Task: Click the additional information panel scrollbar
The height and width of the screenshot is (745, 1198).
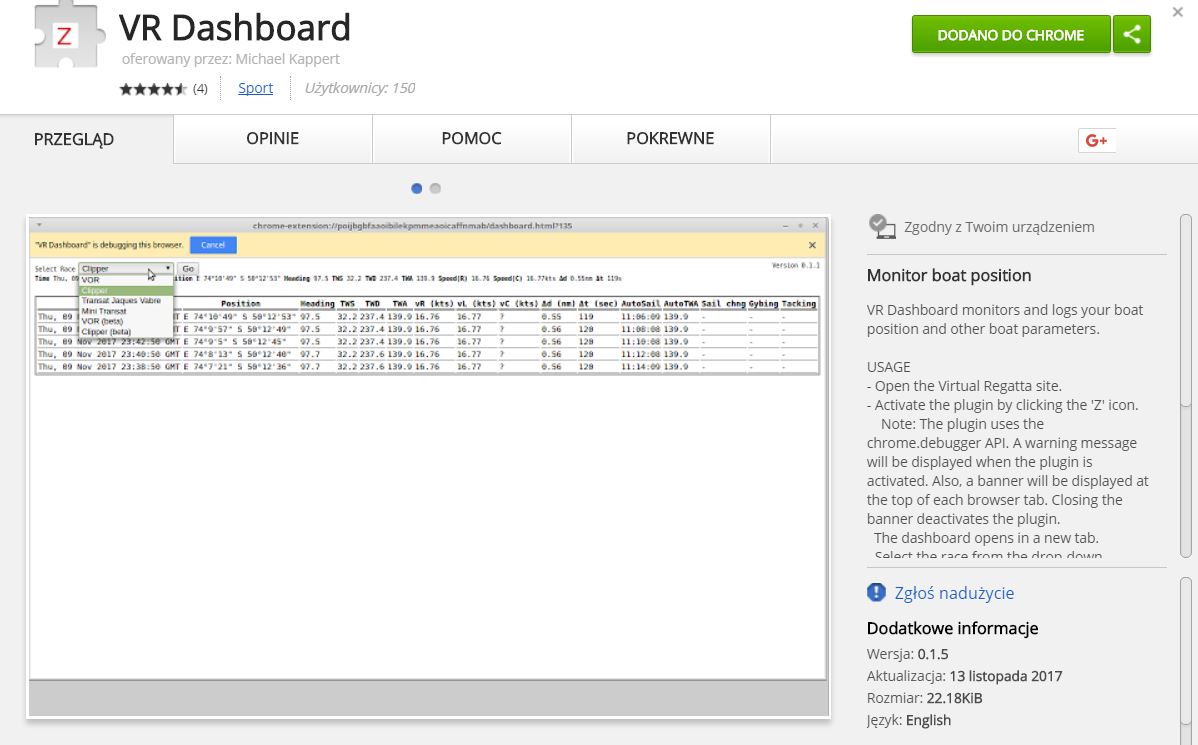Action: click(x=1186, y=661)
